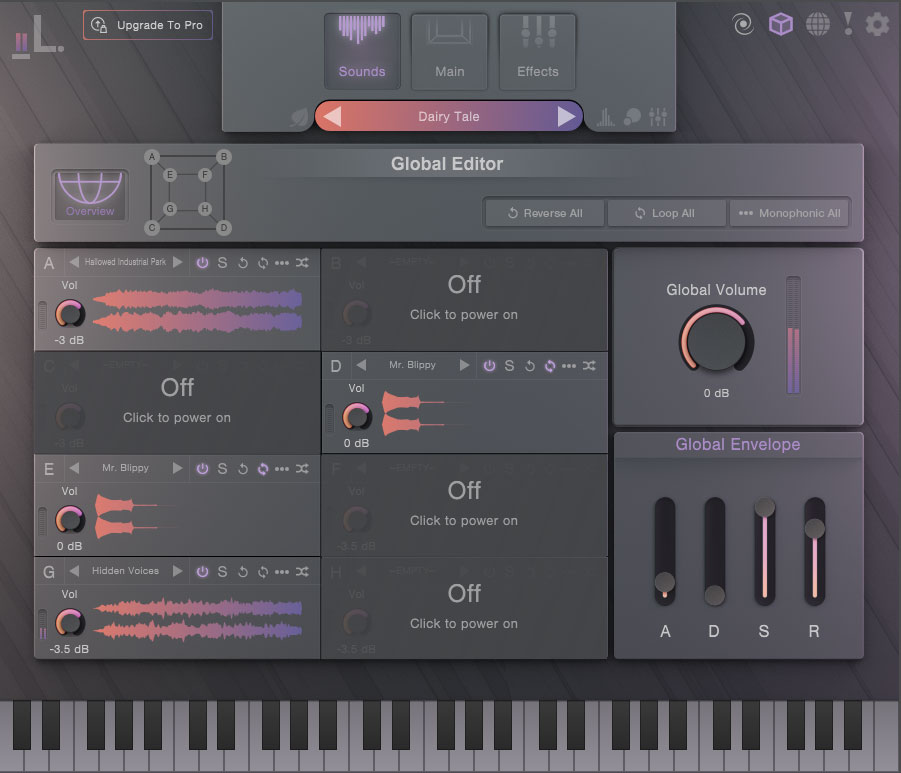Click the Attack slider in Global Envelope
This screenshot has height=773, width=901.
click(665, 551)
